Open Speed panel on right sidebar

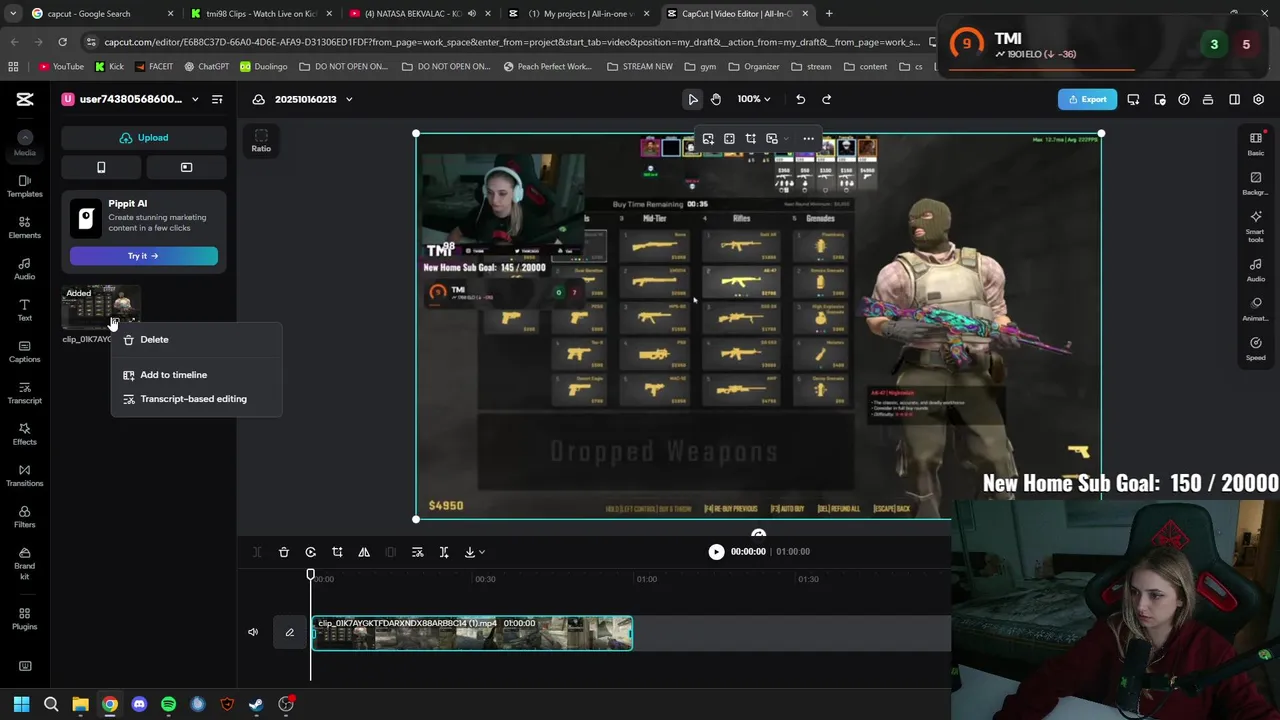pos(1256,349)
